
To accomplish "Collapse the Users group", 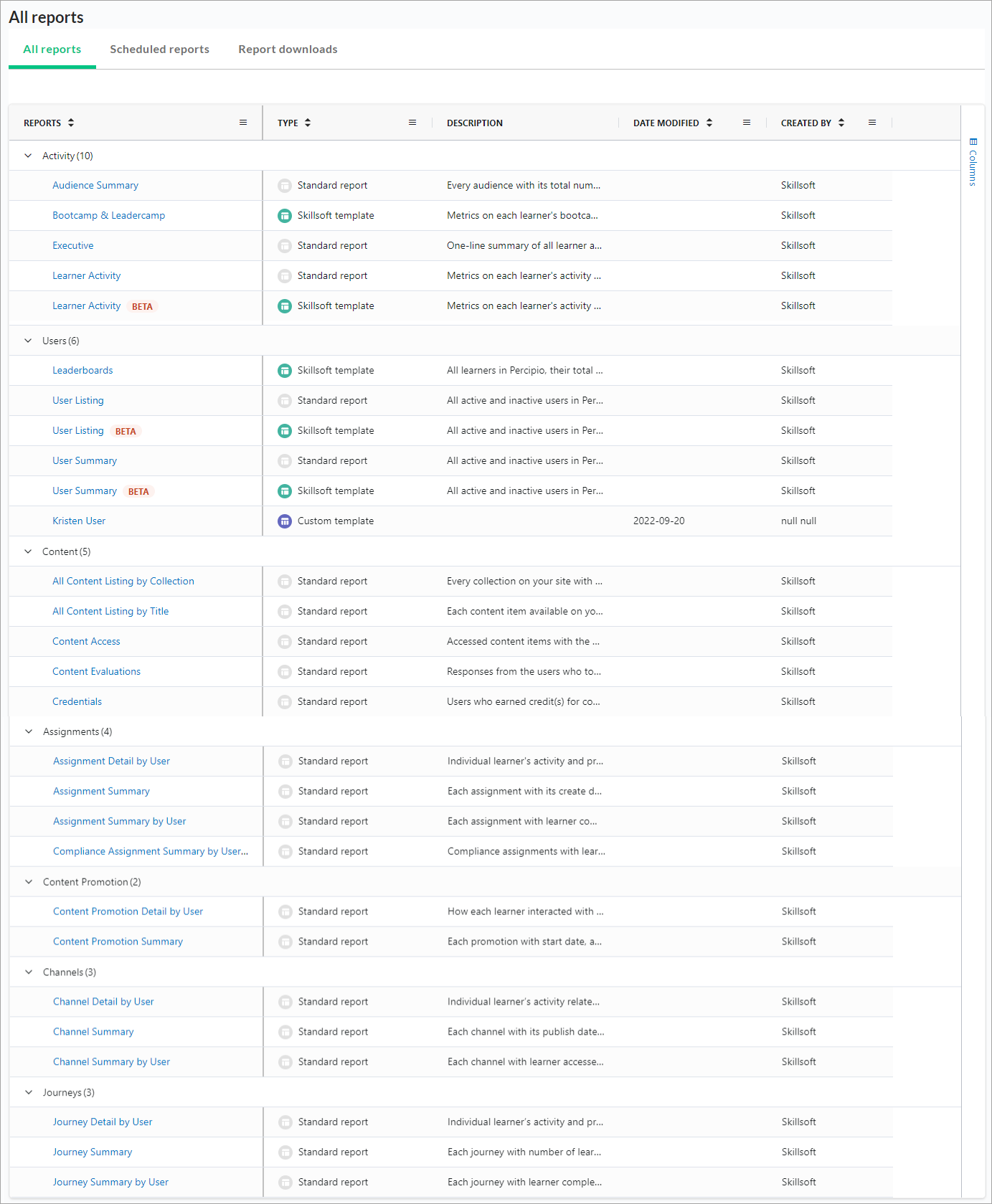I will click(28, 341).
